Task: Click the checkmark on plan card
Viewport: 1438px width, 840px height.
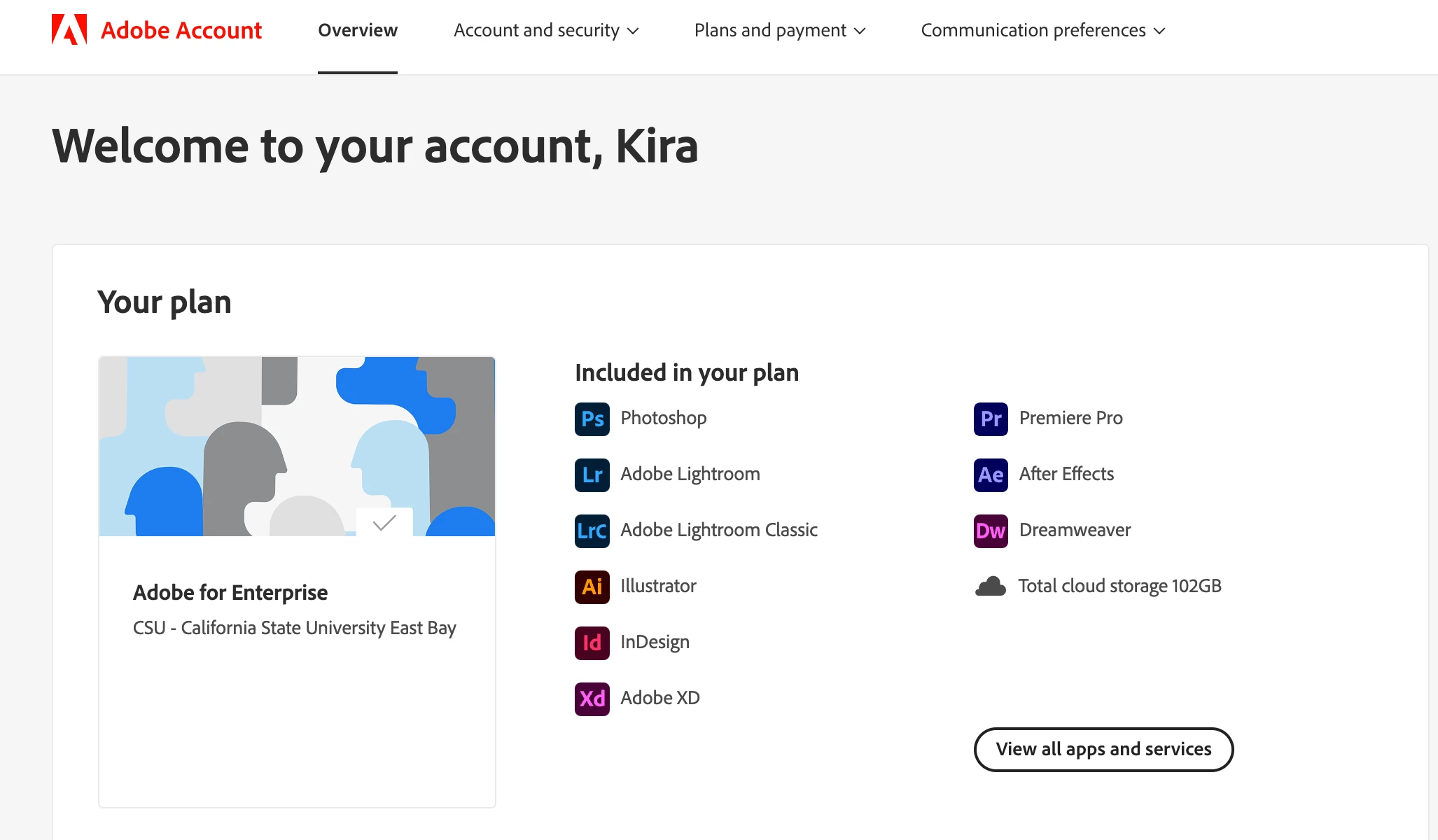Action: (384, 522)
